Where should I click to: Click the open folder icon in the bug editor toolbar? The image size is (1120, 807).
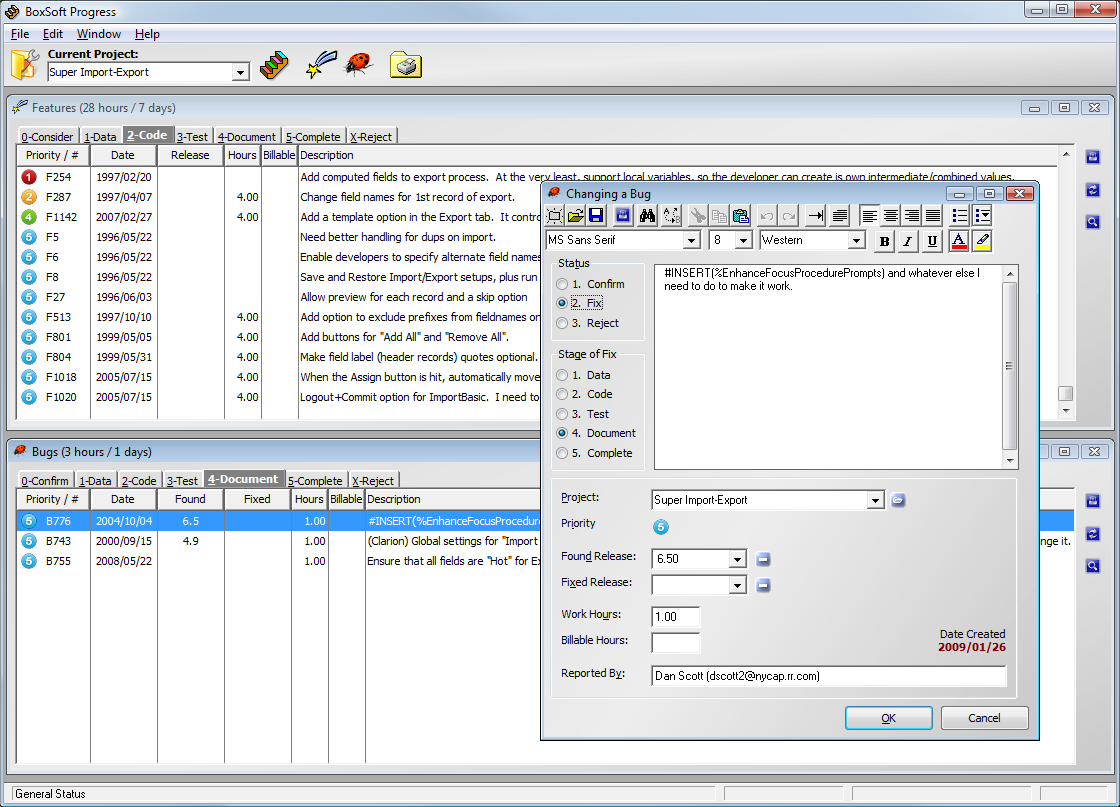point(575,216)
